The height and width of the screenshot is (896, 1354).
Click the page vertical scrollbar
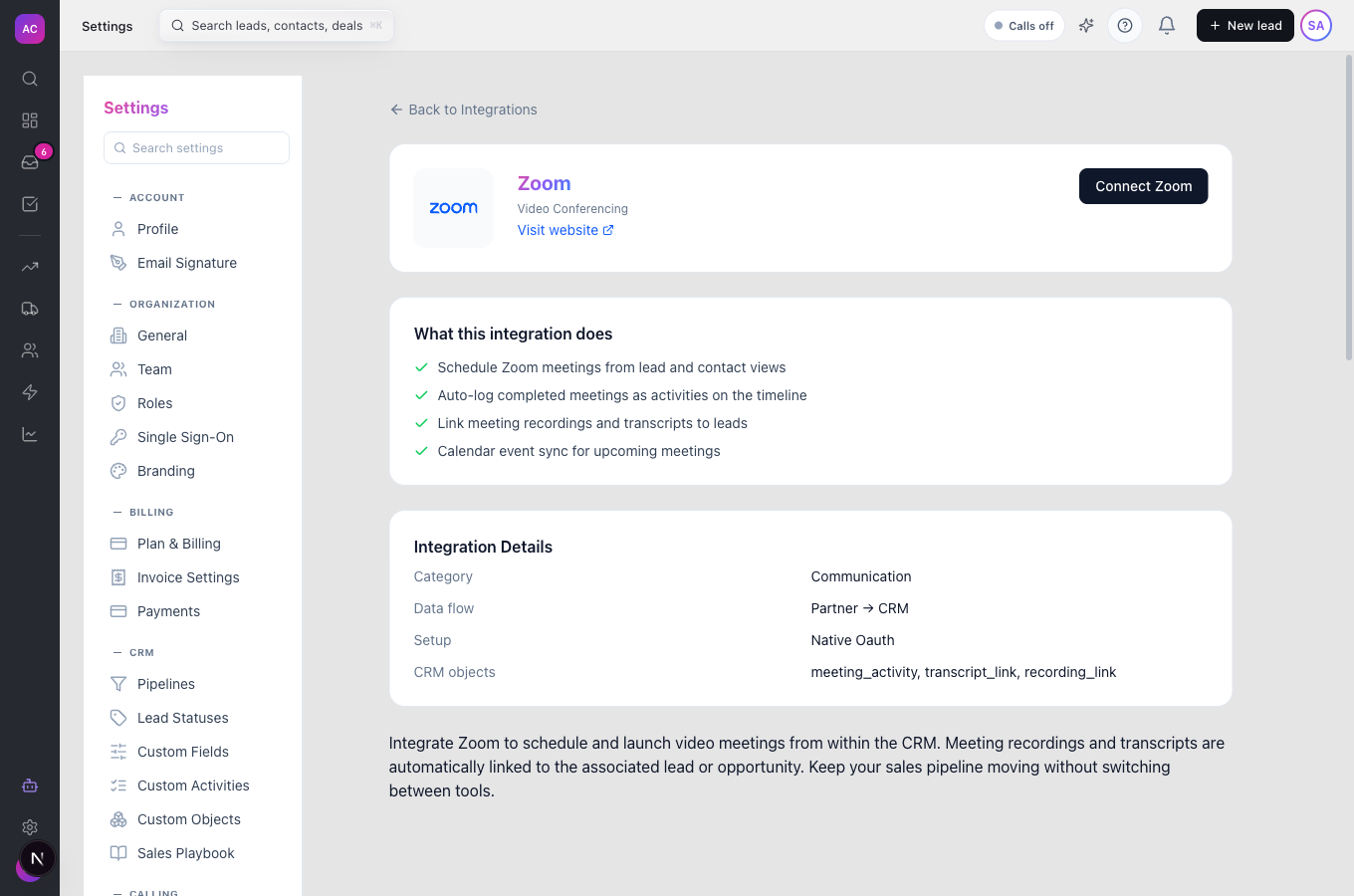[1349, 207]
